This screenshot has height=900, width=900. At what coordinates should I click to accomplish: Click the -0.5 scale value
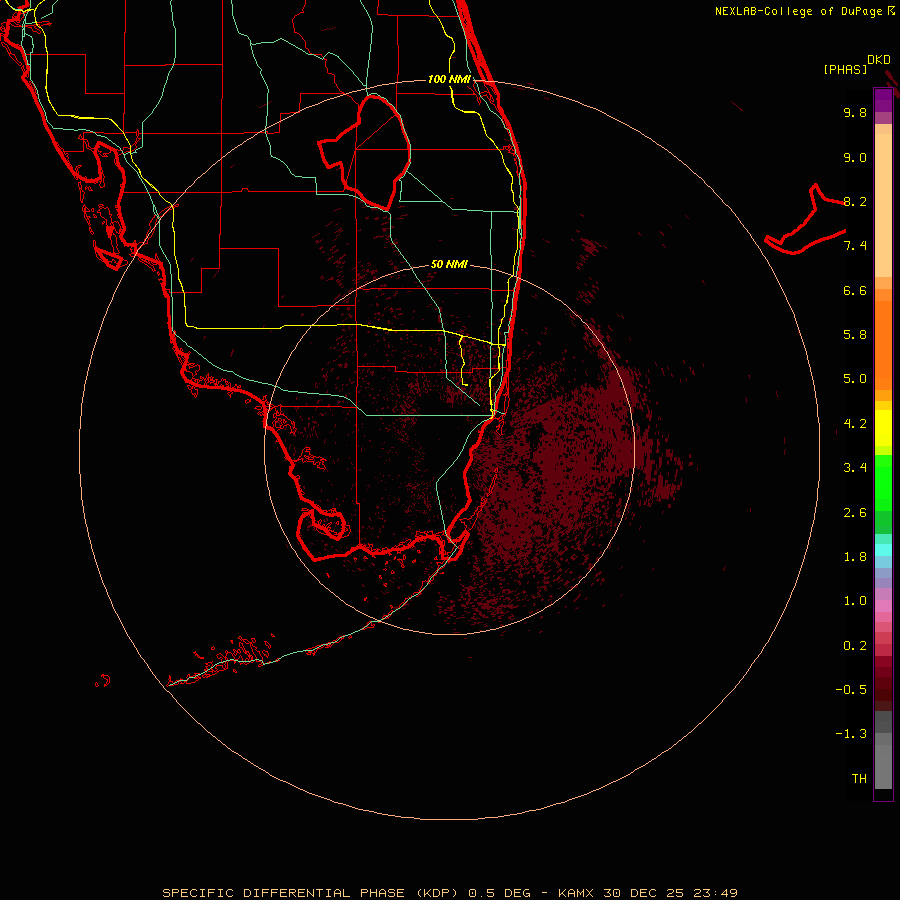point(851,690)
